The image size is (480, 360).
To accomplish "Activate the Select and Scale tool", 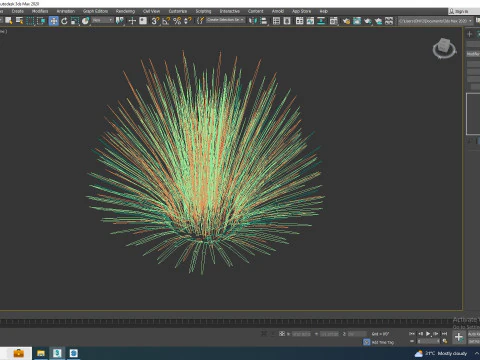I will pyautogui.click(x=75, y=21).
